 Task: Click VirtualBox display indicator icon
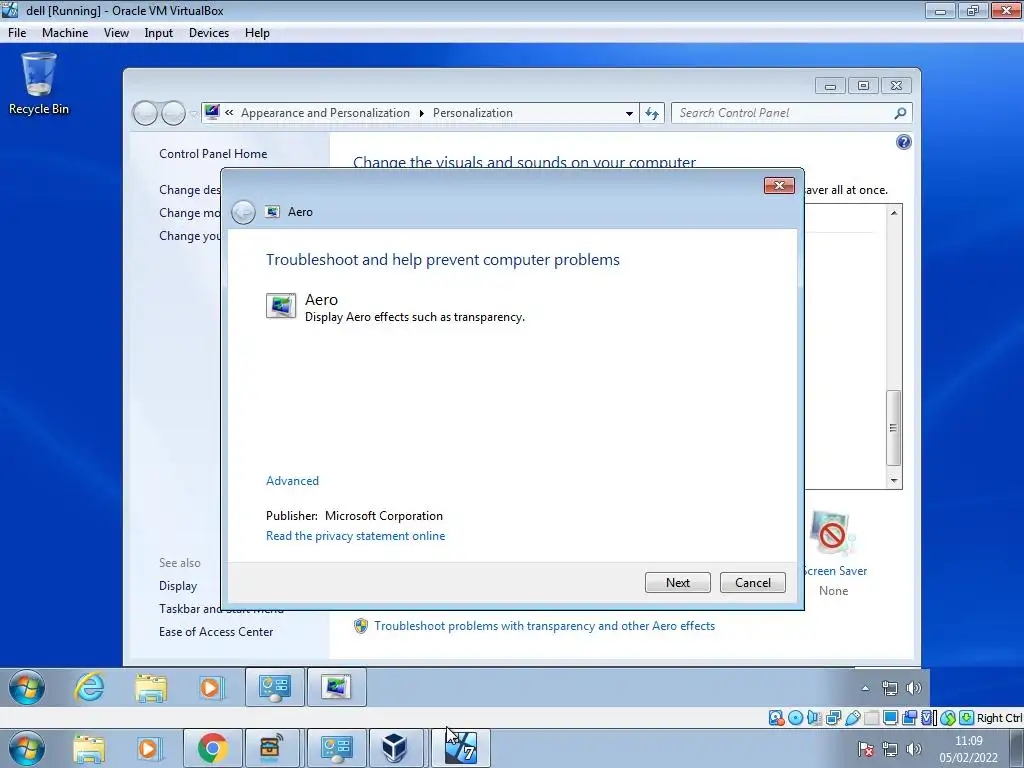click(890, 718)
